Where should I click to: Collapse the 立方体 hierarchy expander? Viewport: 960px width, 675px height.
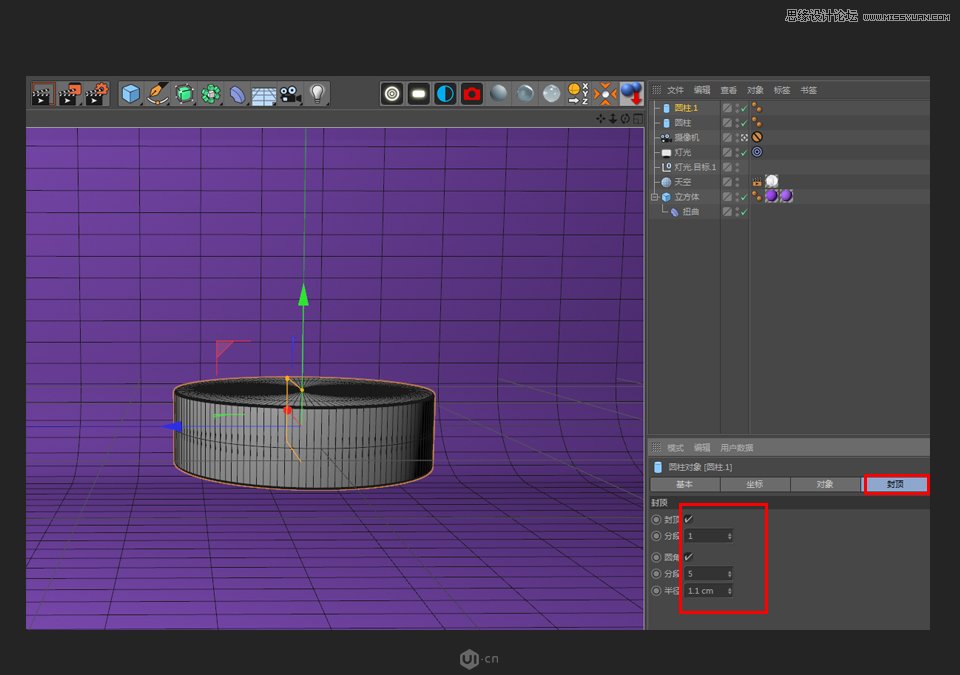653,195
